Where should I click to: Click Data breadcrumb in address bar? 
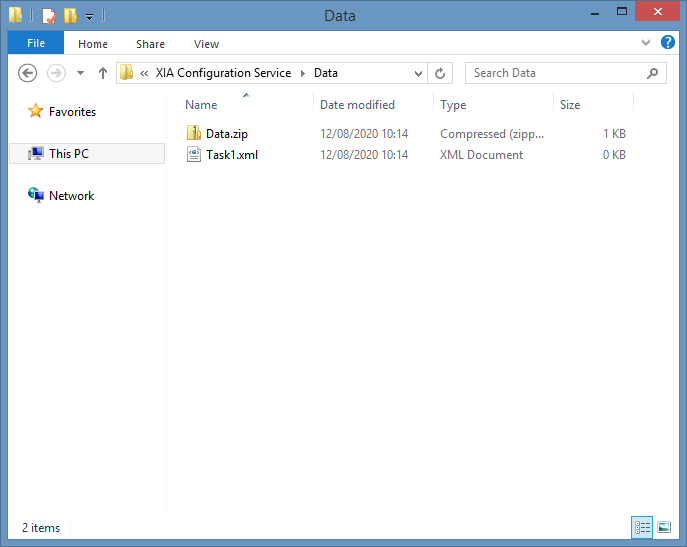click(326, 73)
